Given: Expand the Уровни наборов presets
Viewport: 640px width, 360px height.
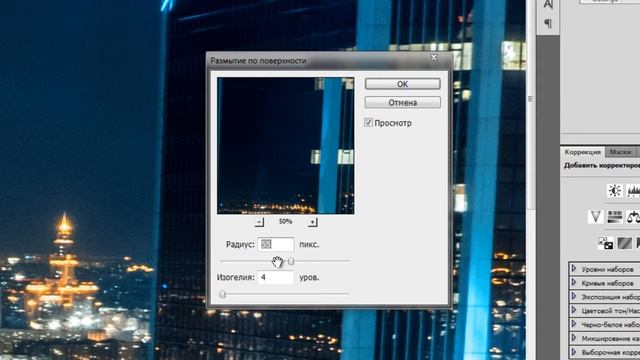Looking at the screenshot, I should (x=574, y=269).
